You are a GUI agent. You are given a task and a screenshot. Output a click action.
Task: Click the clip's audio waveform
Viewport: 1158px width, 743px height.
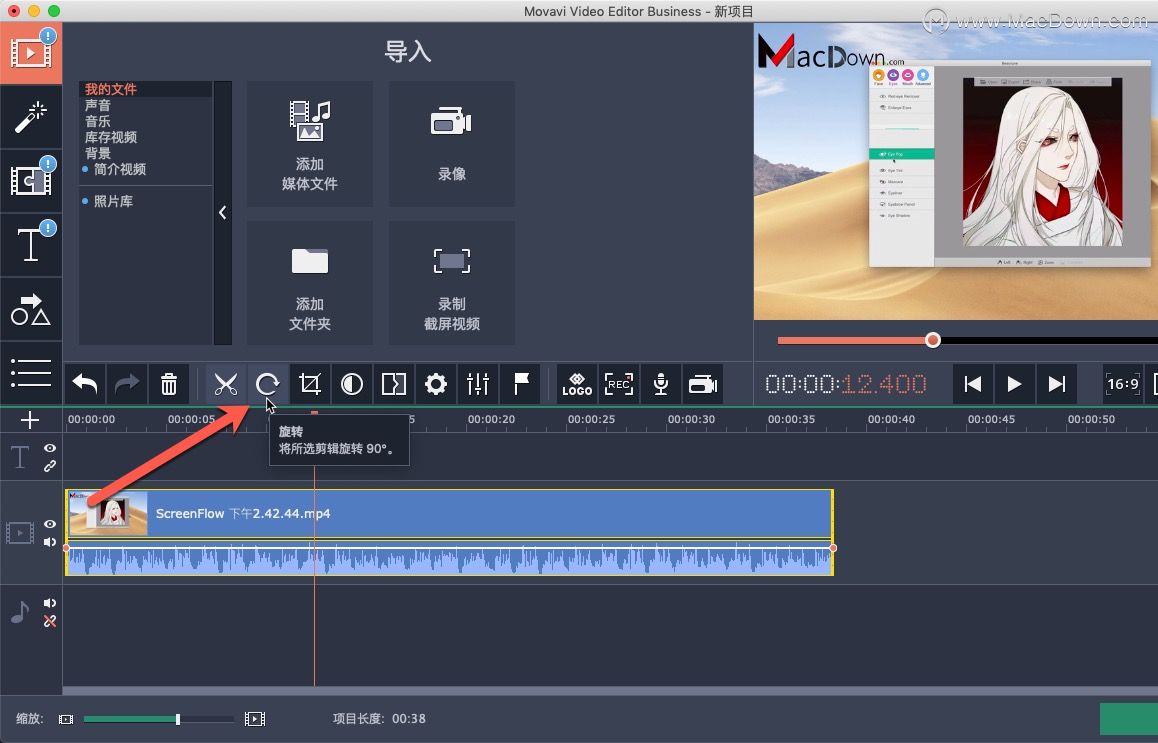coord(450,558)
